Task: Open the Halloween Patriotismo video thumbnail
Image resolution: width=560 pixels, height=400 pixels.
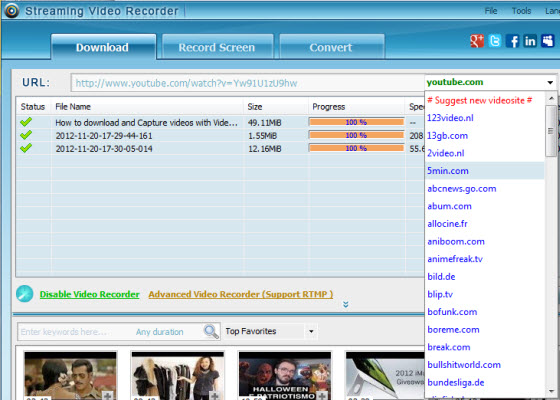Action: (x=285, y=376)
